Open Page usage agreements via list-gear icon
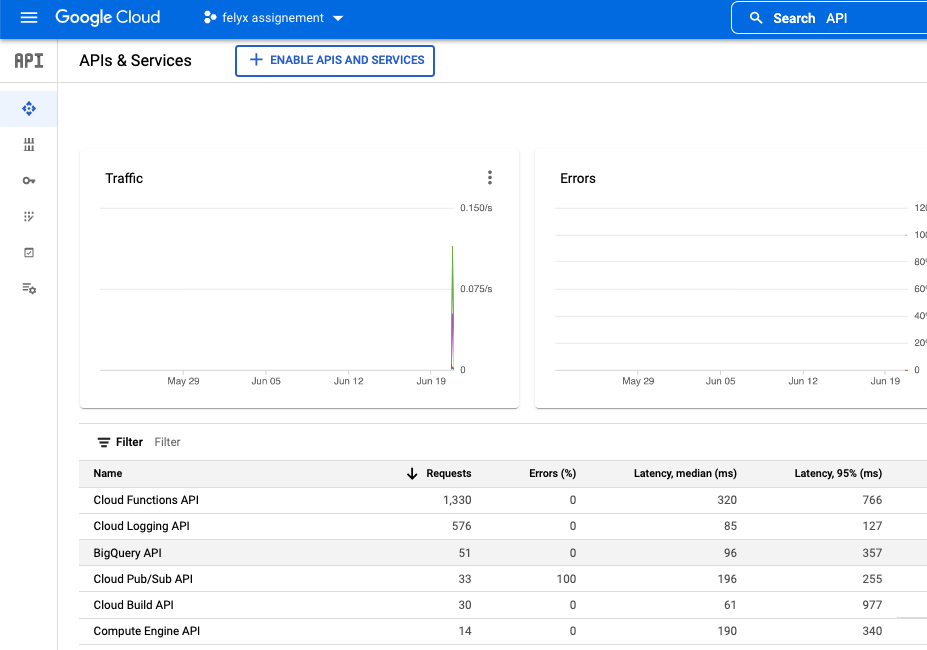Viewport: 927px width, 650px height. (x=28, y=288)
